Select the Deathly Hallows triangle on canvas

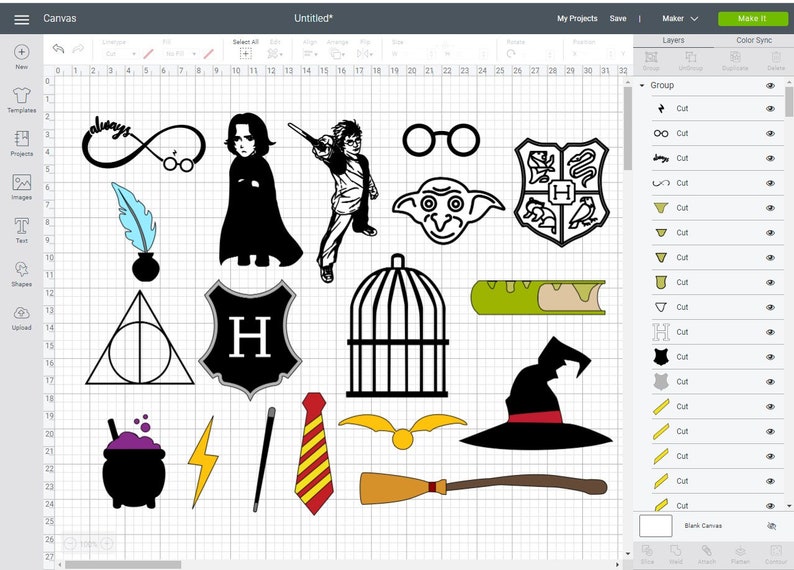point(140,338)
